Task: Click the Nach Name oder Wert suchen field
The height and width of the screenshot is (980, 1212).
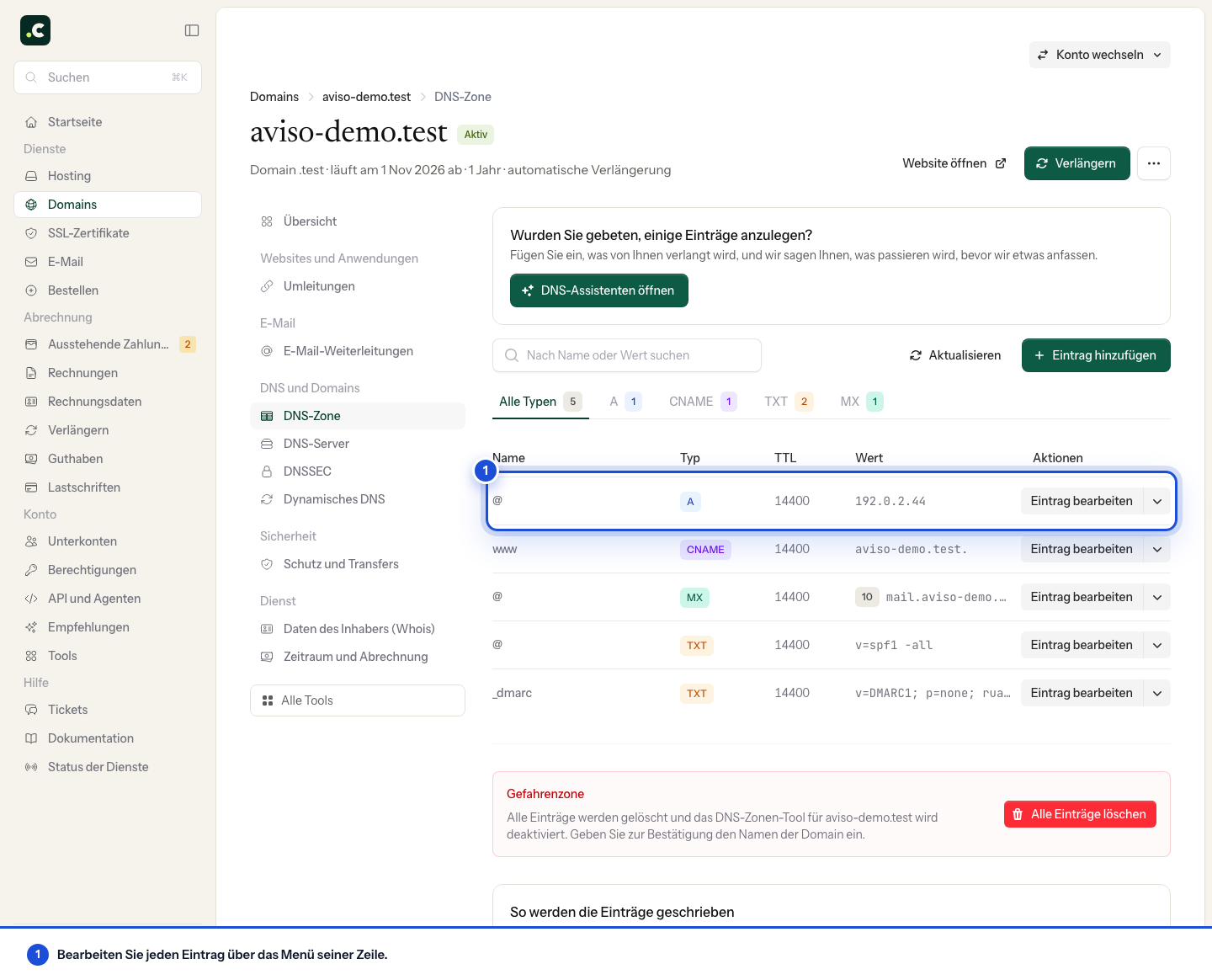Action: [627, 355]
